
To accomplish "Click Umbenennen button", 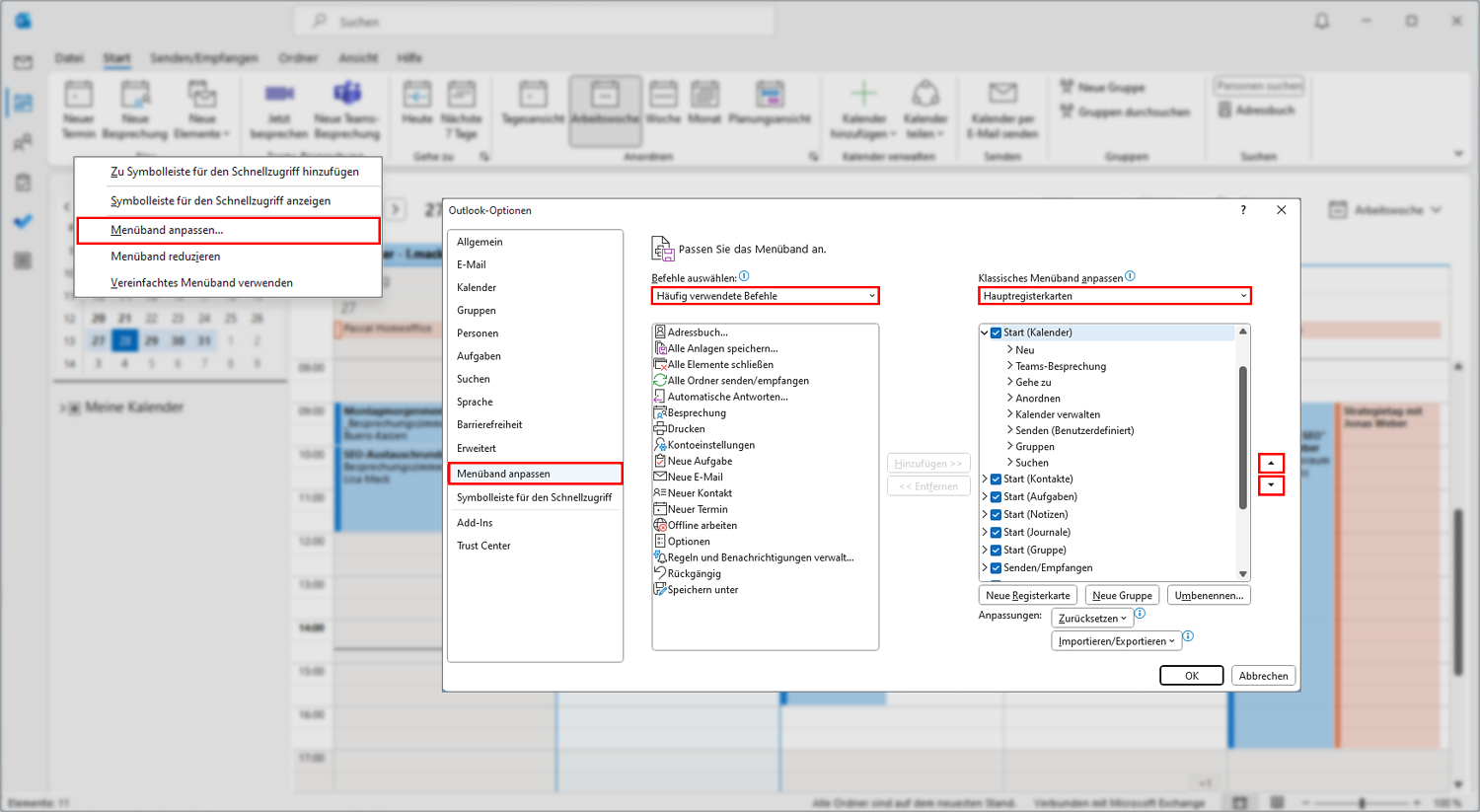I will [x=1209, y=596].
